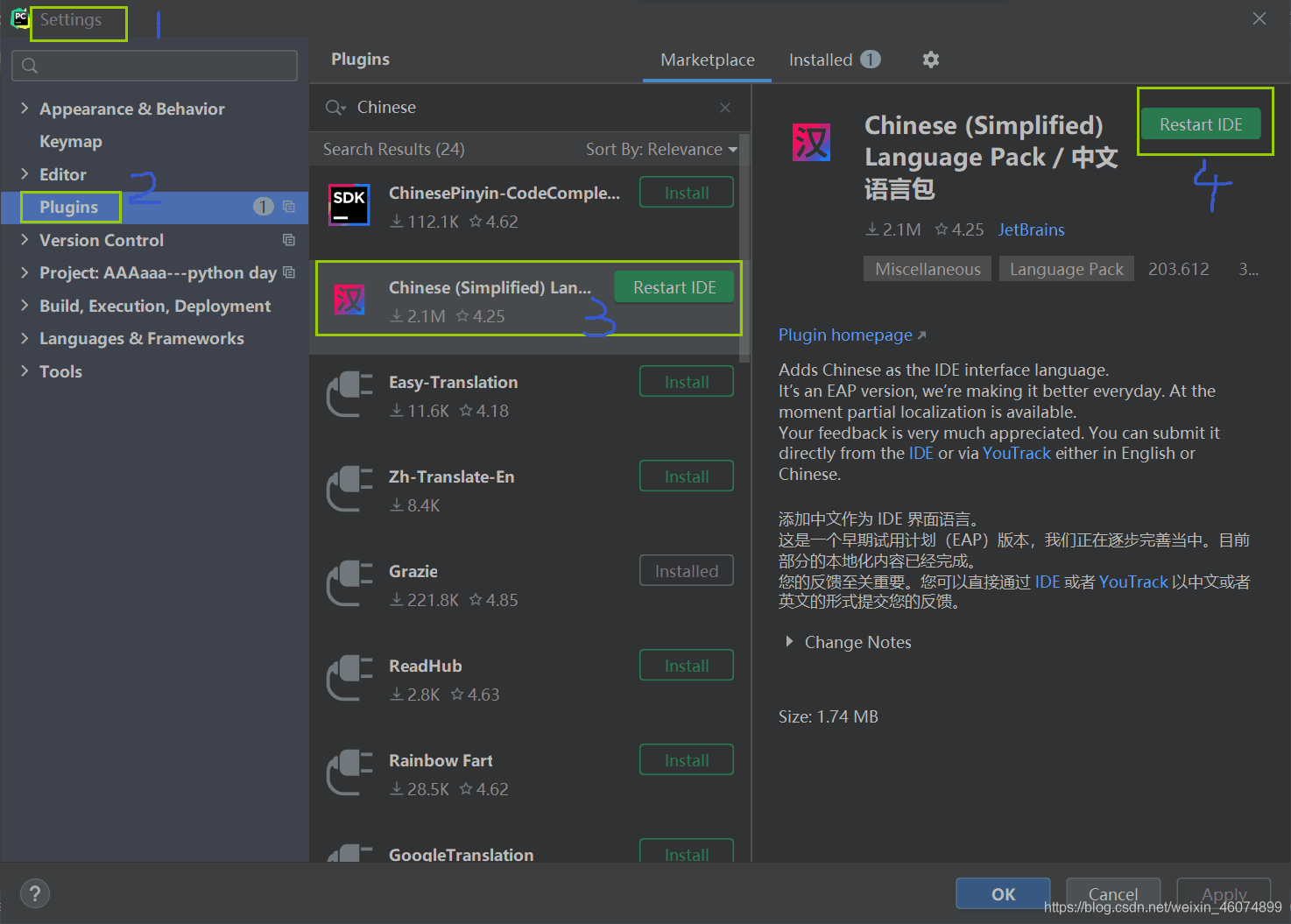Viewport: 1291px width, 924px height.
Task: Expand the Tools settings node
Action: (25, 371)
